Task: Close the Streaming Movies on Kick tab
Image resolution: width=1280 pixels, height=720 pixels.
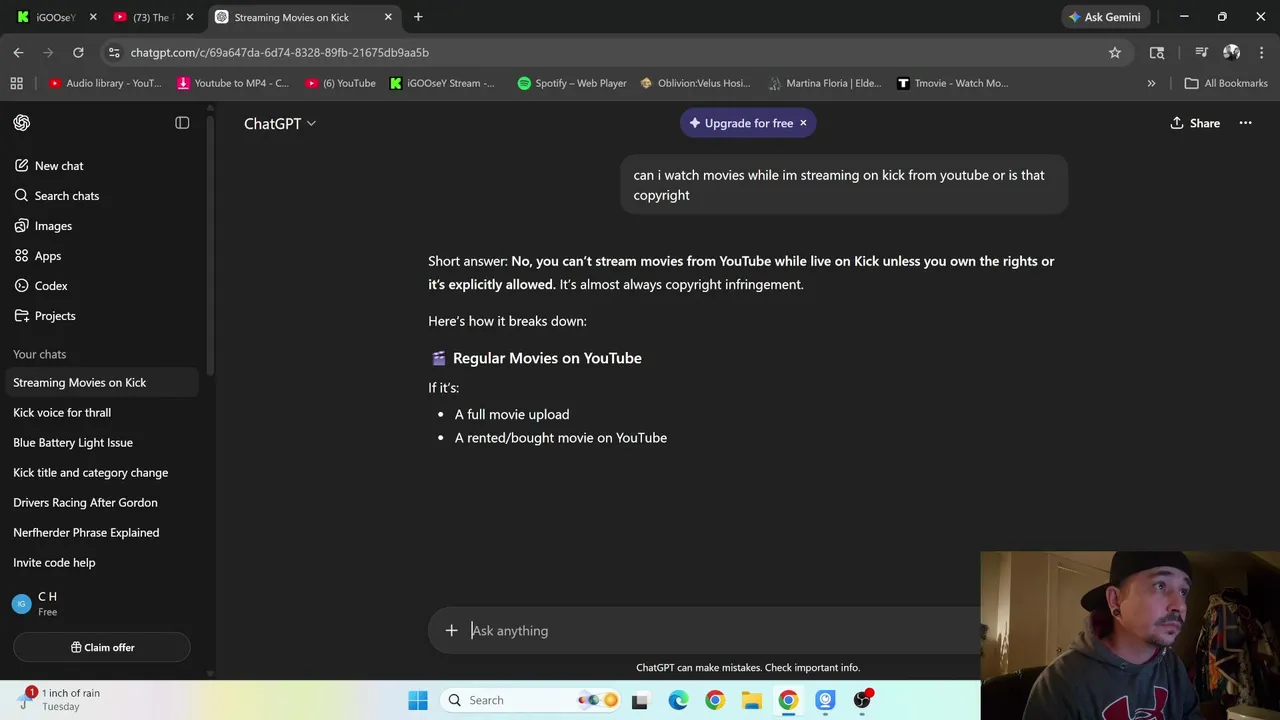Action: pyautogui.click(x=388, y=17)
